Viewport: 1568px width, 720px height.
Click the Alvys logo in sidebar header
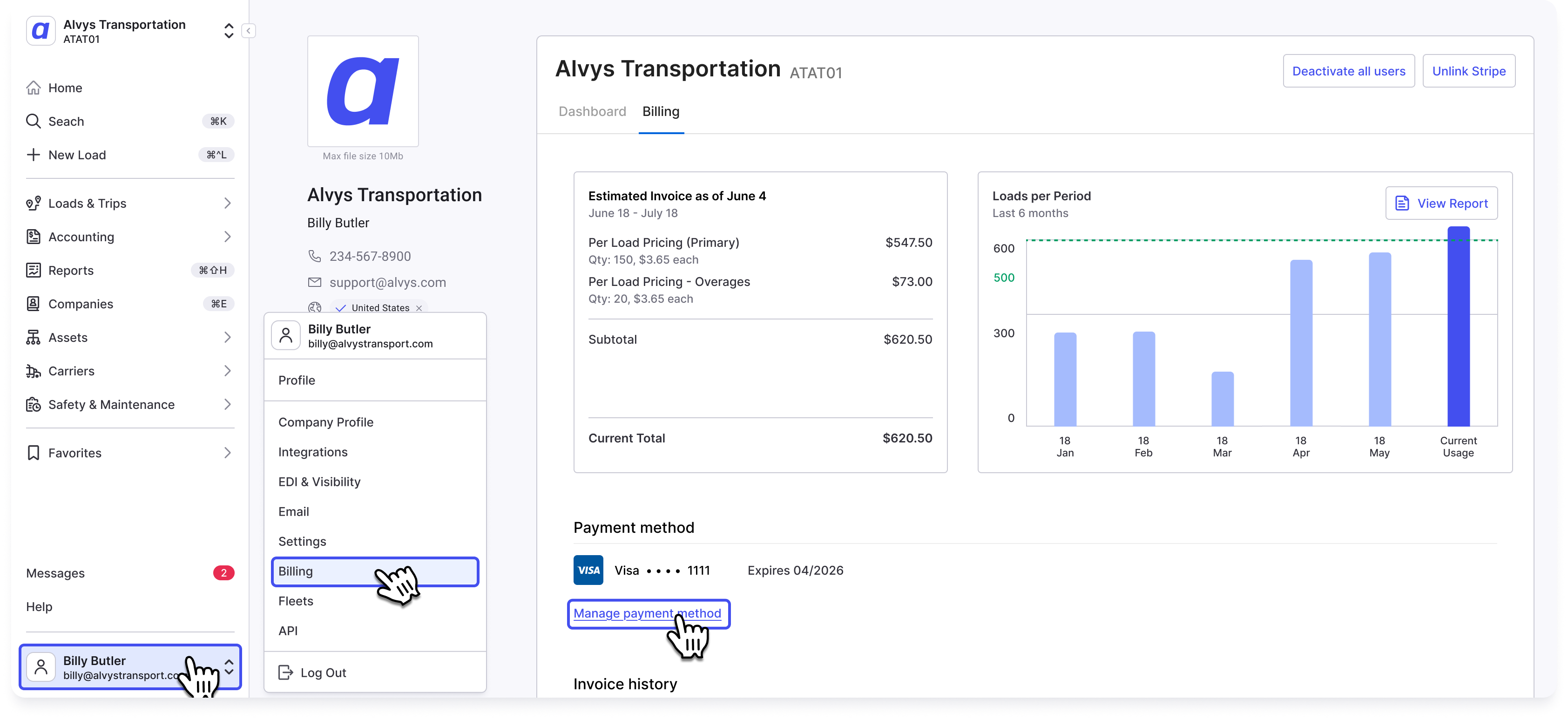41,30
